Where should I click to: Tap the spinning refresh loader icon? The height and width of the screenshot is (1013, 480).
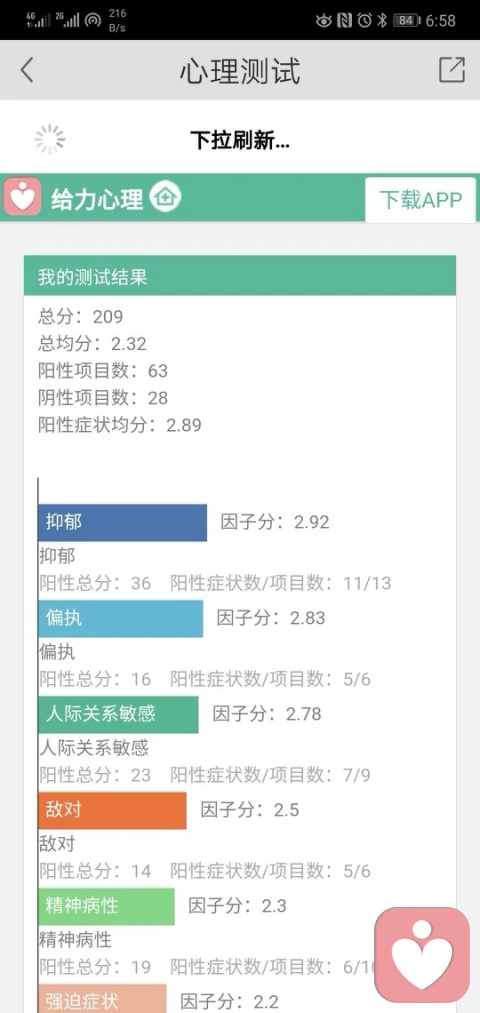tap(50, 140)
